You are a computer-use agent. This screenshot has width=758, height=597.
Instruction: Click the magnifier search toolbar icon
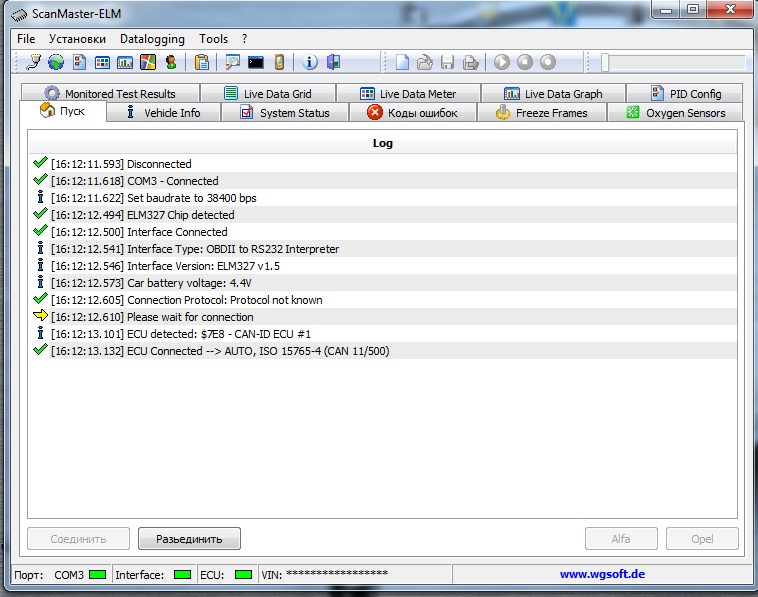coord(233,62)
